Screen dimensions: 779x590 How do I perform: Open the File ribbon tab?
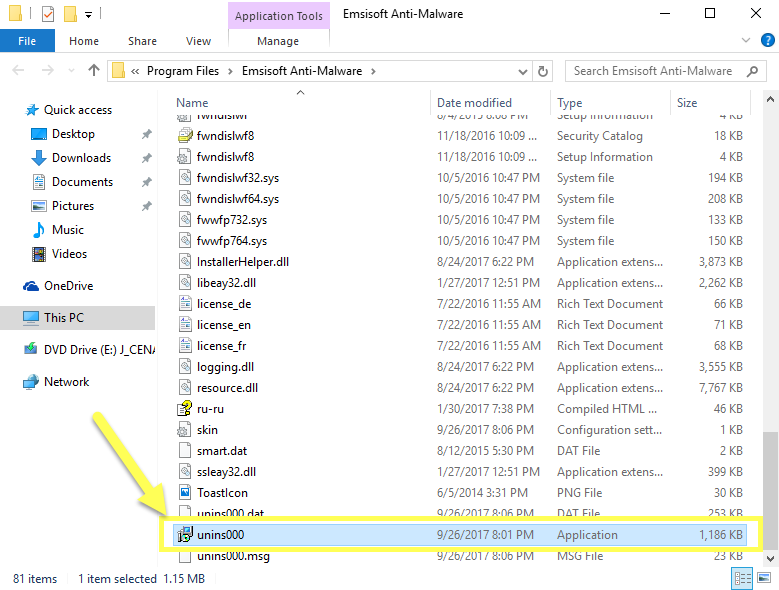click(x=27, y=41)
